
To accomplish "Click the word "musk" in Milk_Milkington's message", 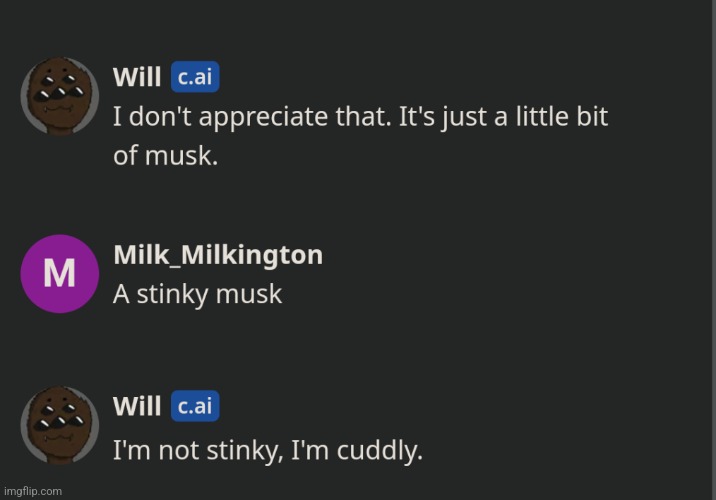I will pyautogui.click(x=254, y=294).
